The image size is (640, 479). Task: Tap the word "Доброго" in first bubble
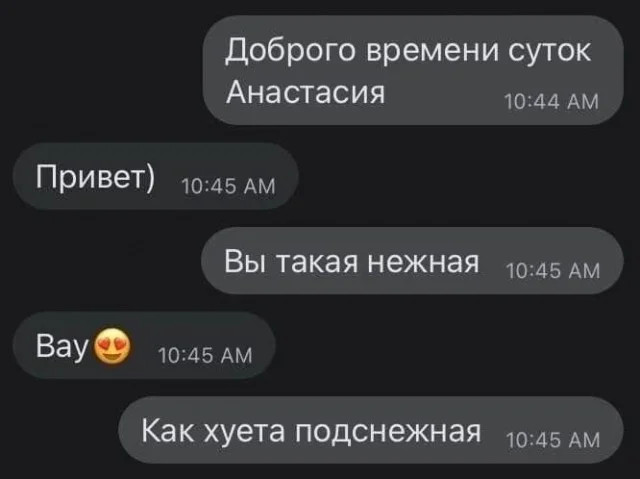290,52
